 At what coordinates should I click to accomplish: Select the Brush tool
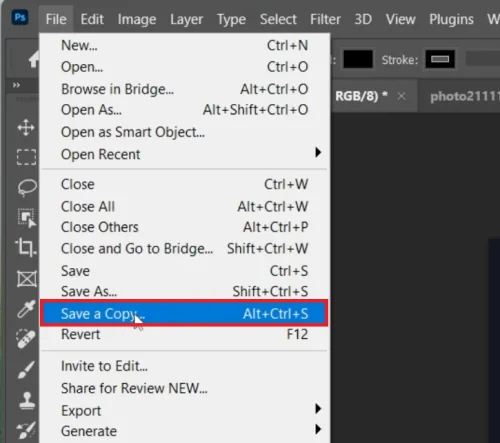[26, 370]
